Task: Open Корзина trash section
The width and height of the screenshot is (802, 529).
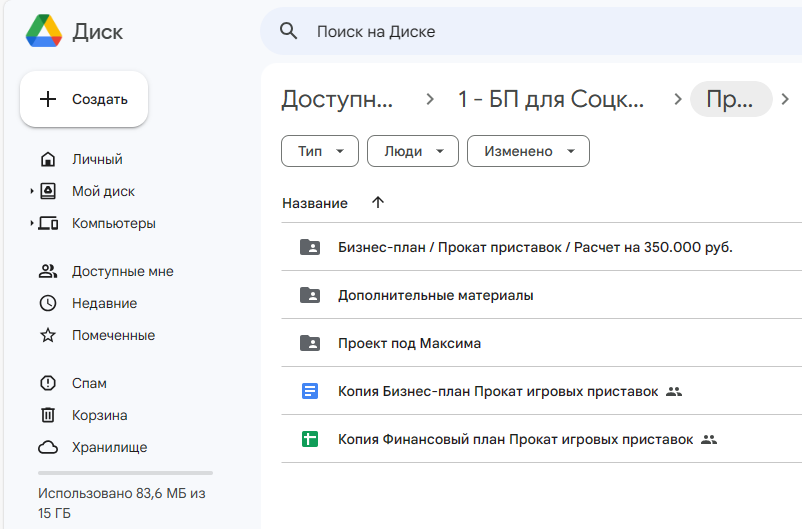Action: 99,415
